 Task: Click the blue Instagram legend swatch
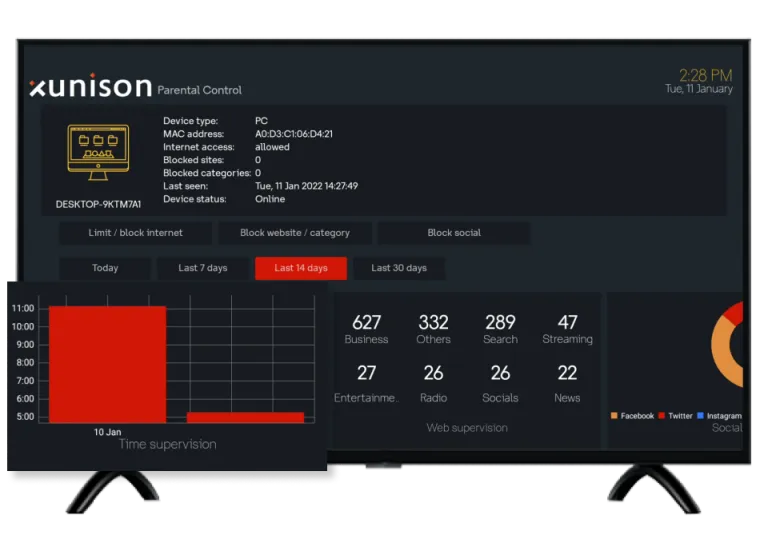click(x=700, y=415)
